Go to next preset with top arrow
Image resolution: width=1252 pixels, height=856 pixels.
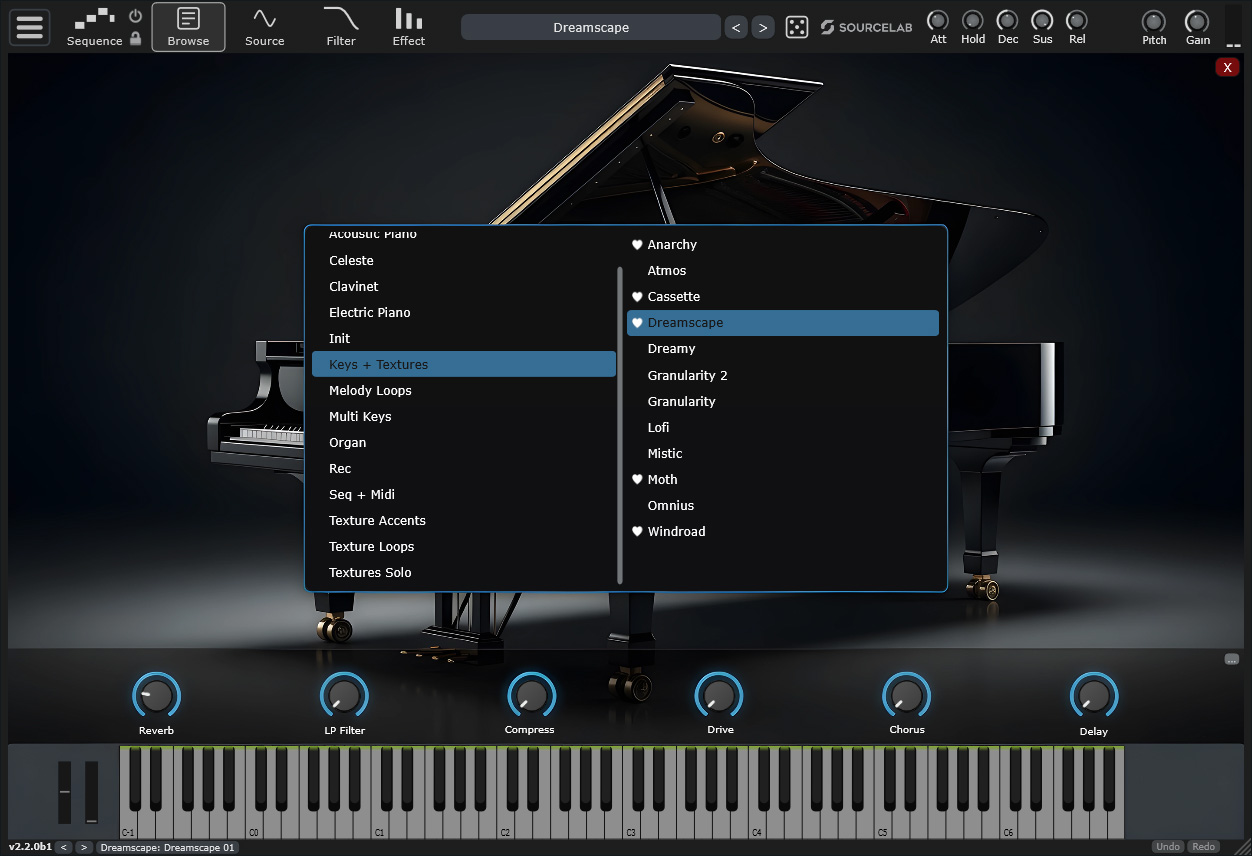[763, 28]
